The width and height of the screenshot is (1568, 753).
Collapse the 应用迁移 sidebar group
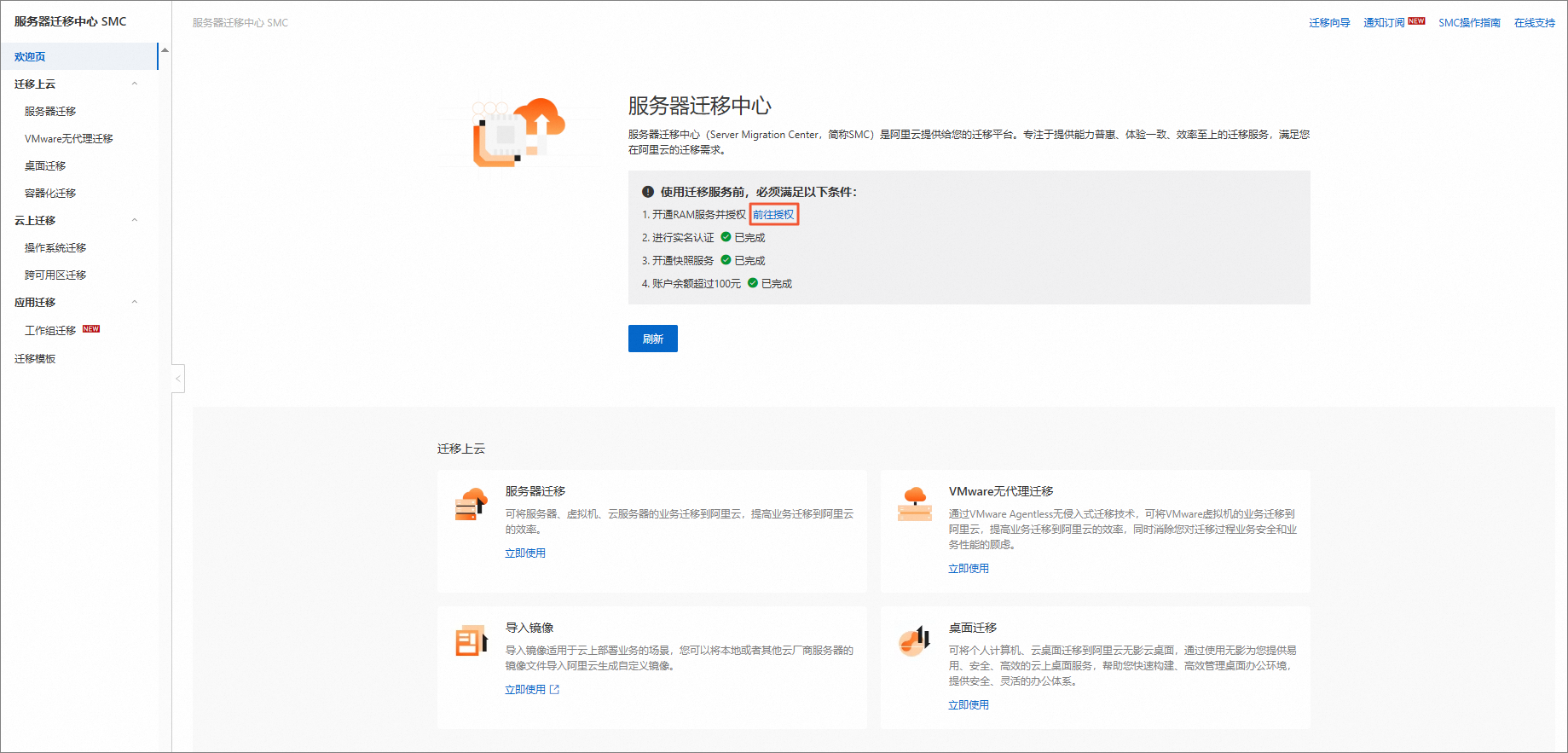pos(135,302)
